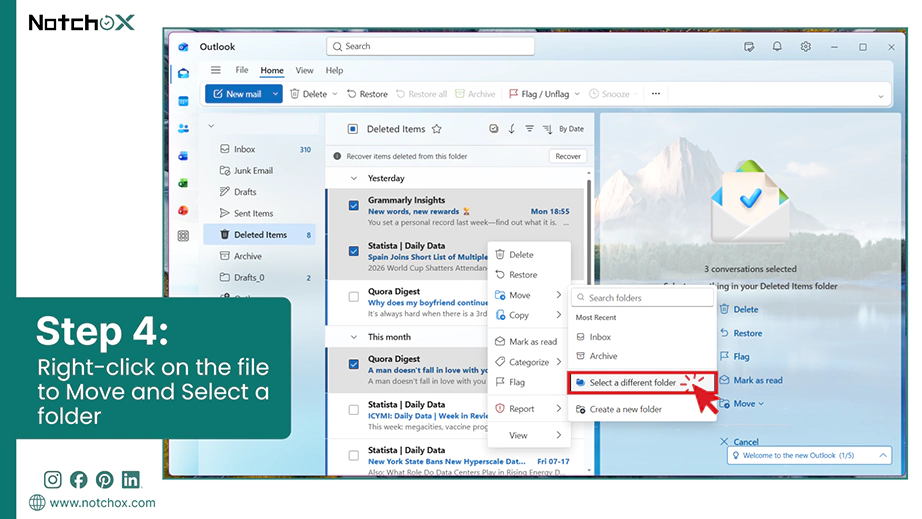Uncheck Statista Spain Joins Short List checkbox
The width and height of the screenshot is (922, 519).
tap(353, 251)
